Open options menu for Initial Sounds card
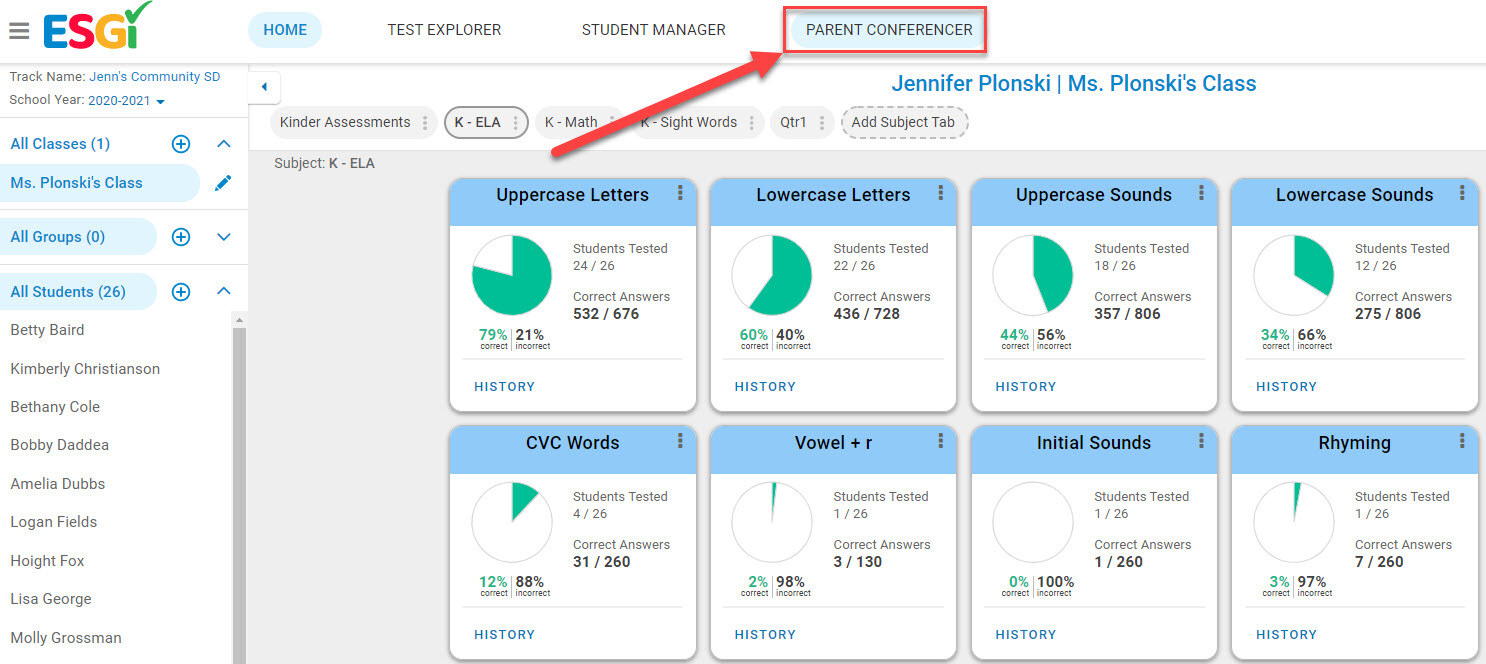Screen dimensions: 1486x664 coord(1202,441)
